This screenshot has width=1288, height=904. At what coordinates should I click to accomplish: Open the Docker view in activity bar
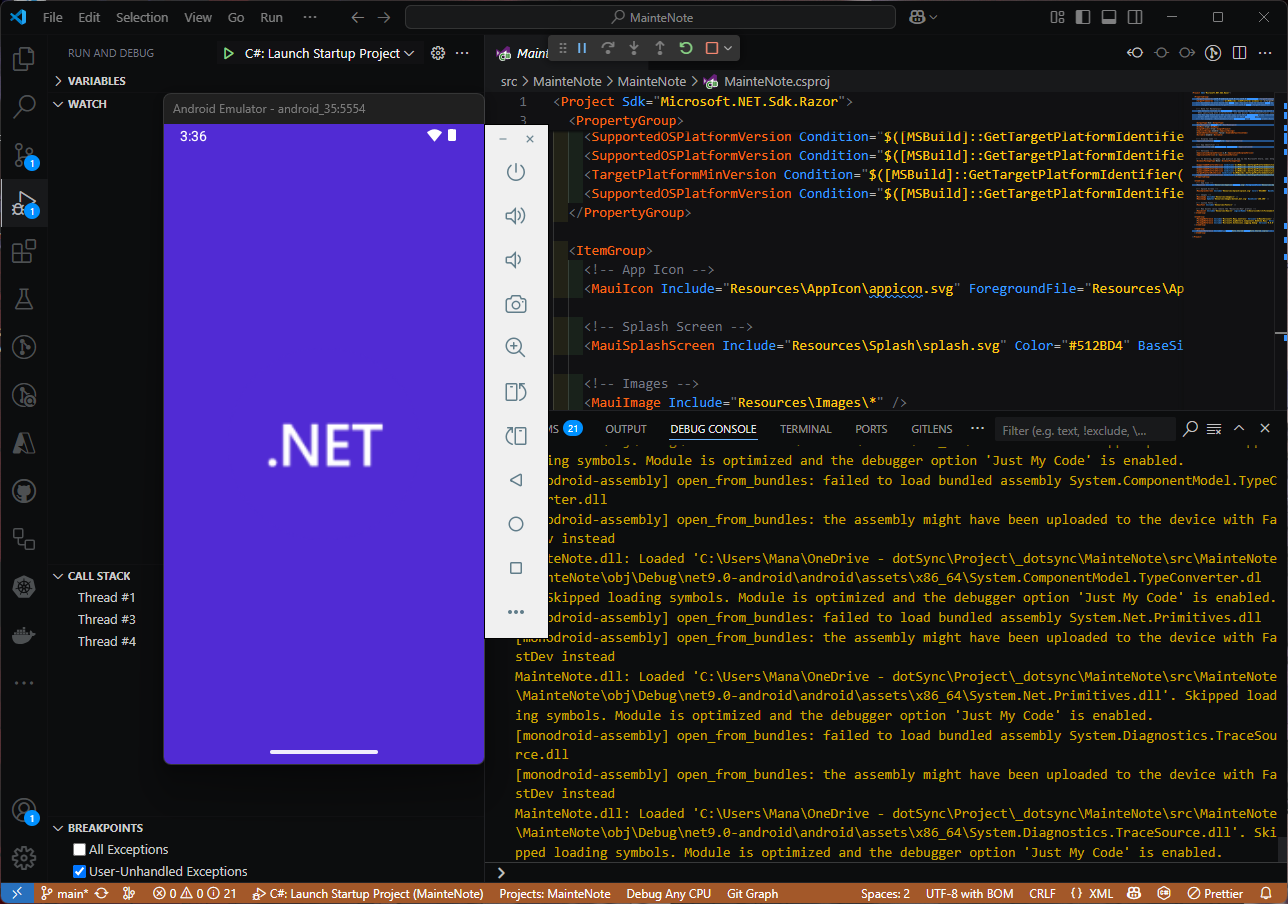23,635
